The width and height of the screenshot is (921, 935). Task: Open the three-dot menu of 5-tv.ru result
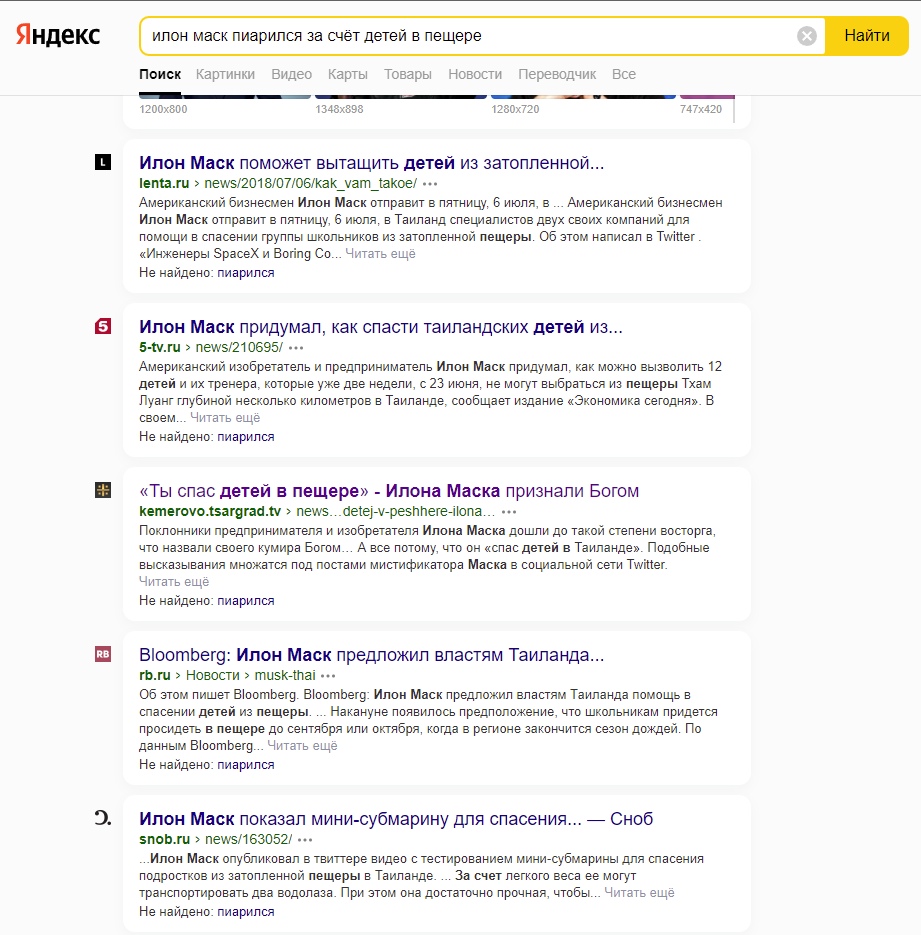pyautogui.click(x=296, y=348)
